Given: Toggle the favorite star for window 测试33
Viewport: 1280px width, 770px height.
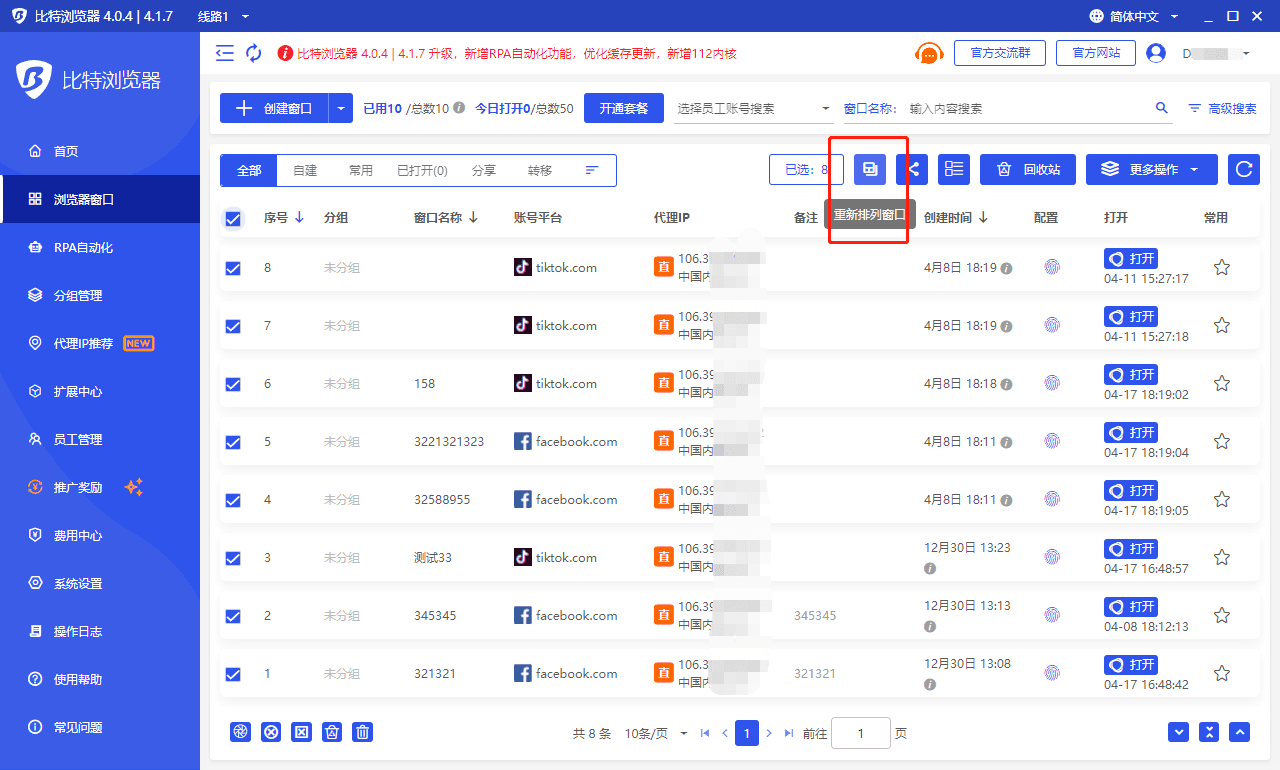Looking at the screenshot, I should 1221,557.
